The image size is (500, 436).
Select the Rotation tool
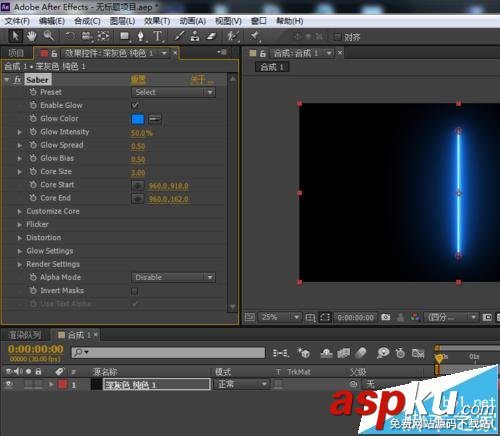pyautogui.click(x=70, y=36)
